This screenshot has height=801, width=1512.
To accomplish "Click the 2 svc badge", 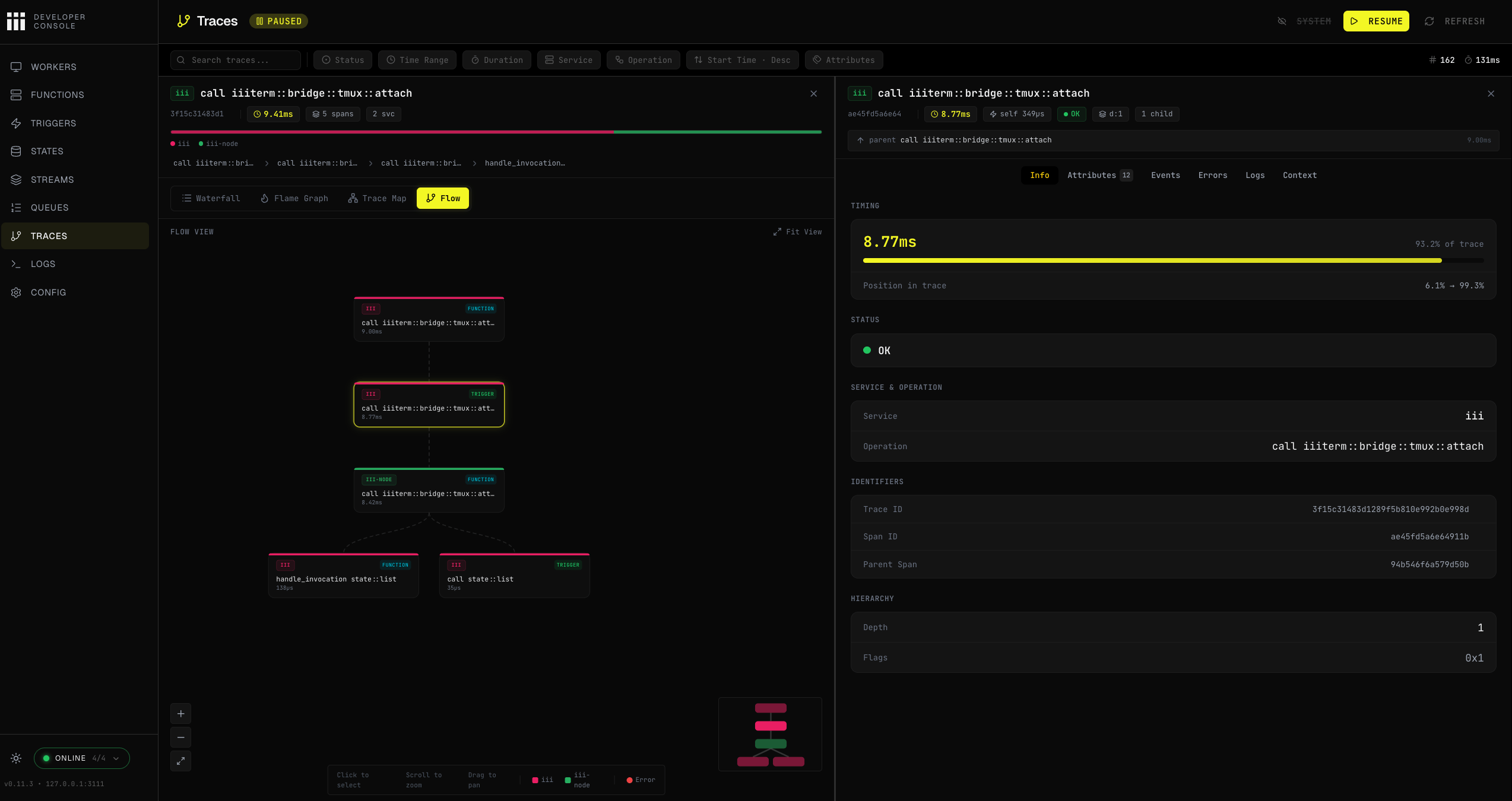I will coord(383,114).
